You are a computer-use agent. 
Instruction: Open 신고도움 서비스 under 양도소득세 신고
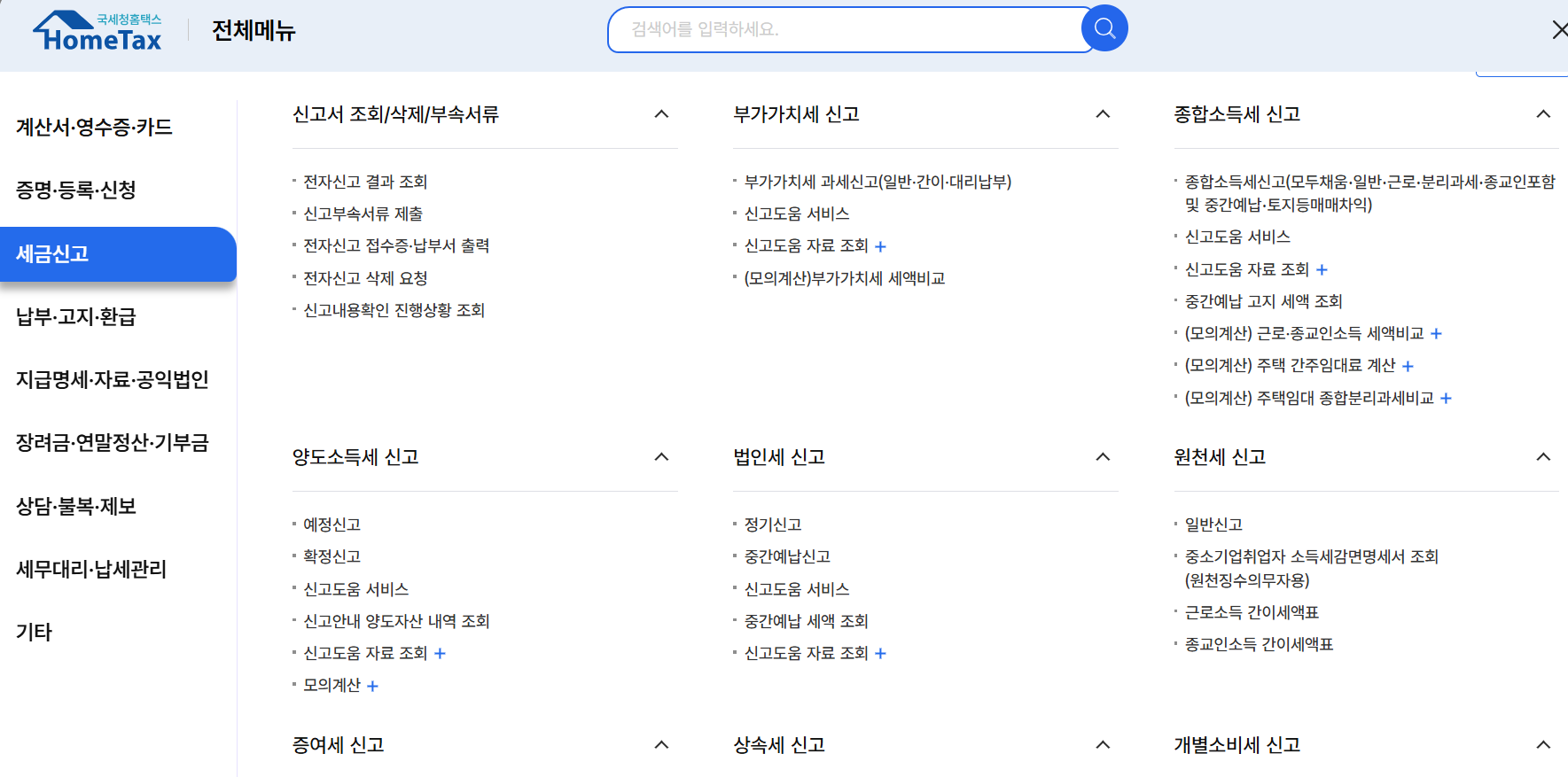click(356, 589)
